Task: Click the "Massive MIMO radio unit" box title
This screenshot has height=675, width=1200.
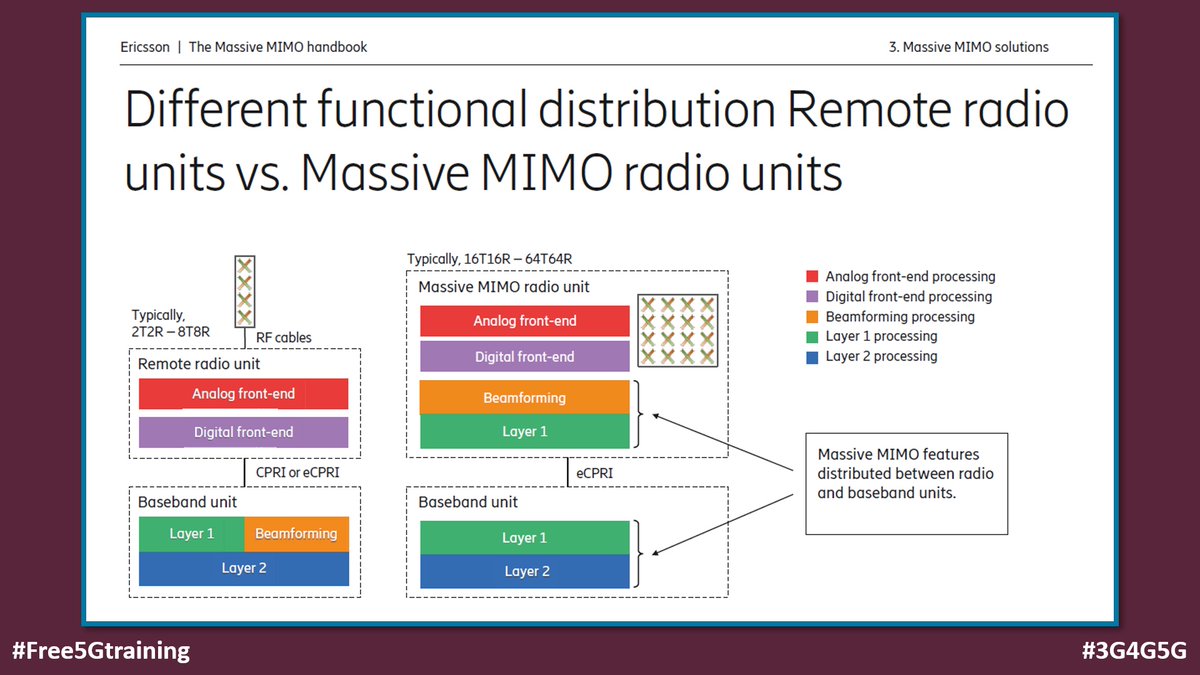Action: [504, 287]
